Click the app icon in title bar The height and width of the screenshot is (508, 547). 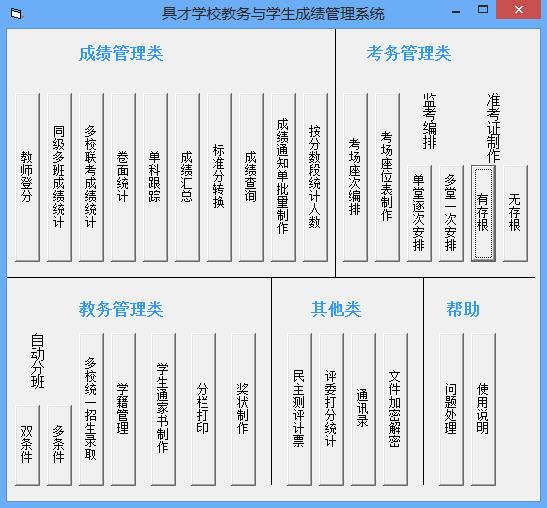(x=16, y=14)
